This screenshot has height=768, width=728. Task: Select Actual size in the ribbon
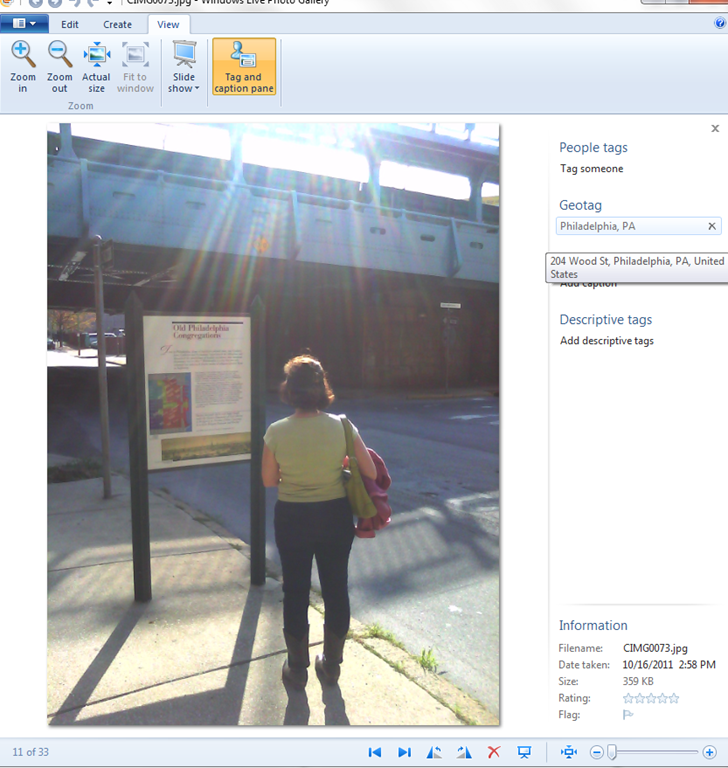(96, 66)
